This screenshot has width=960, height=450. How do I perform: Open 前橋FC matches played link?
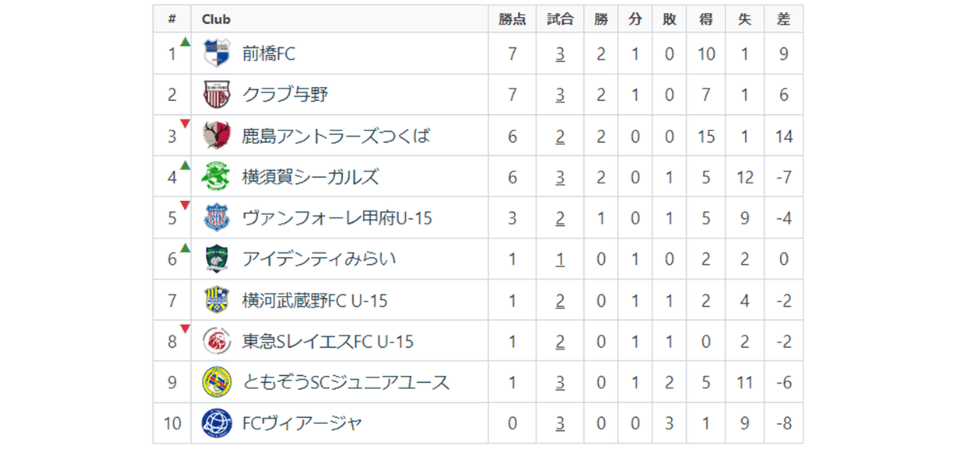click(561, 54)
